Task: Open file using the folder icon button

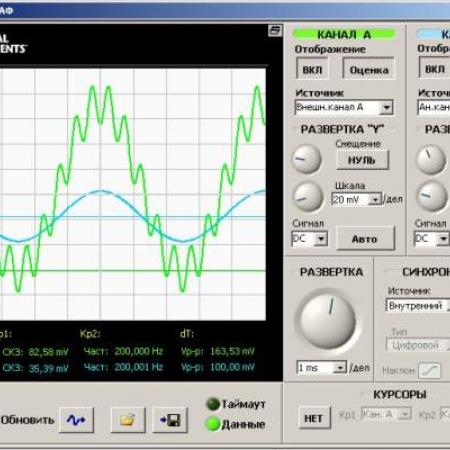Action: pyautogui.click(x=128, y=420)
